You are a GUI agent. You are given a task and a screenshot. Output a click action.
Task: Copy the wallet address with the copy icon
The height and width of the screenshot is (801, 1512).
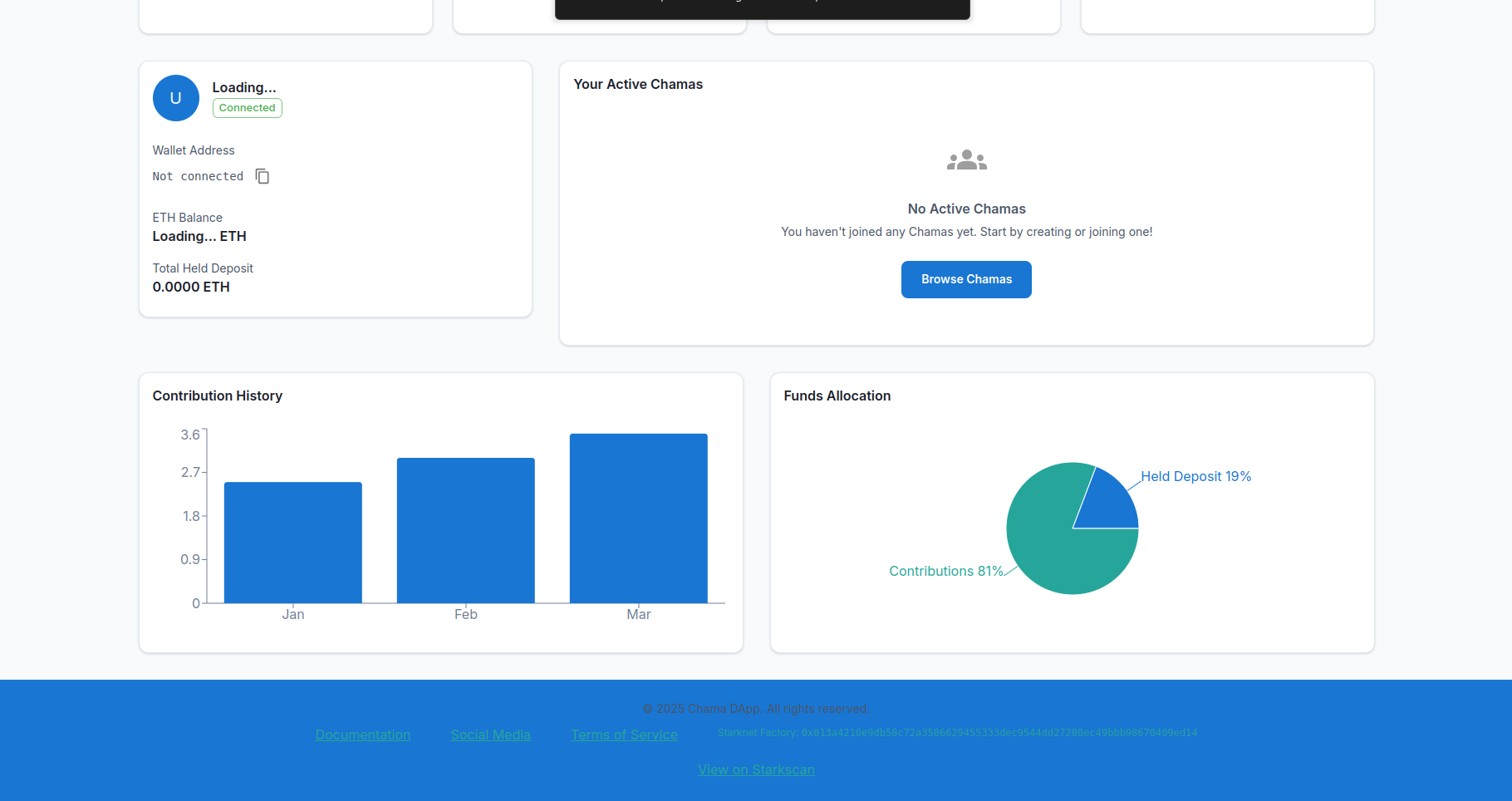click(263, 176)
